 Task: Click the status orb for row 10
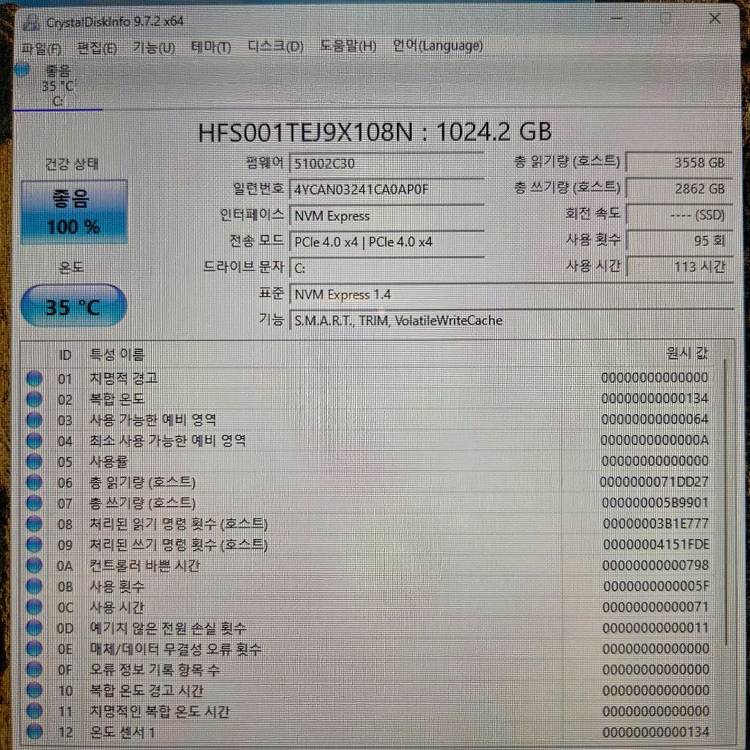click(34, 691)
